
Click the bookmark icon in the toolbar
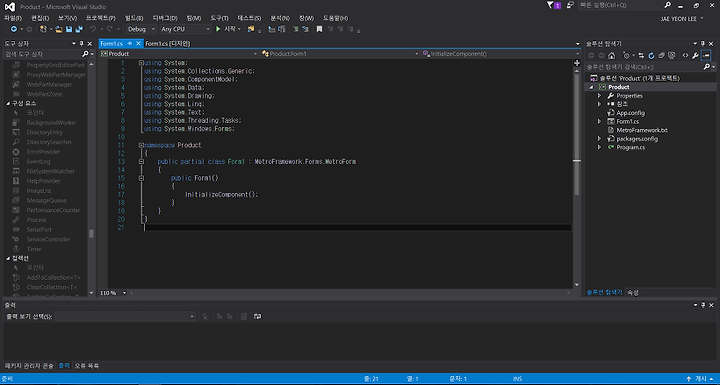point(319,29)
